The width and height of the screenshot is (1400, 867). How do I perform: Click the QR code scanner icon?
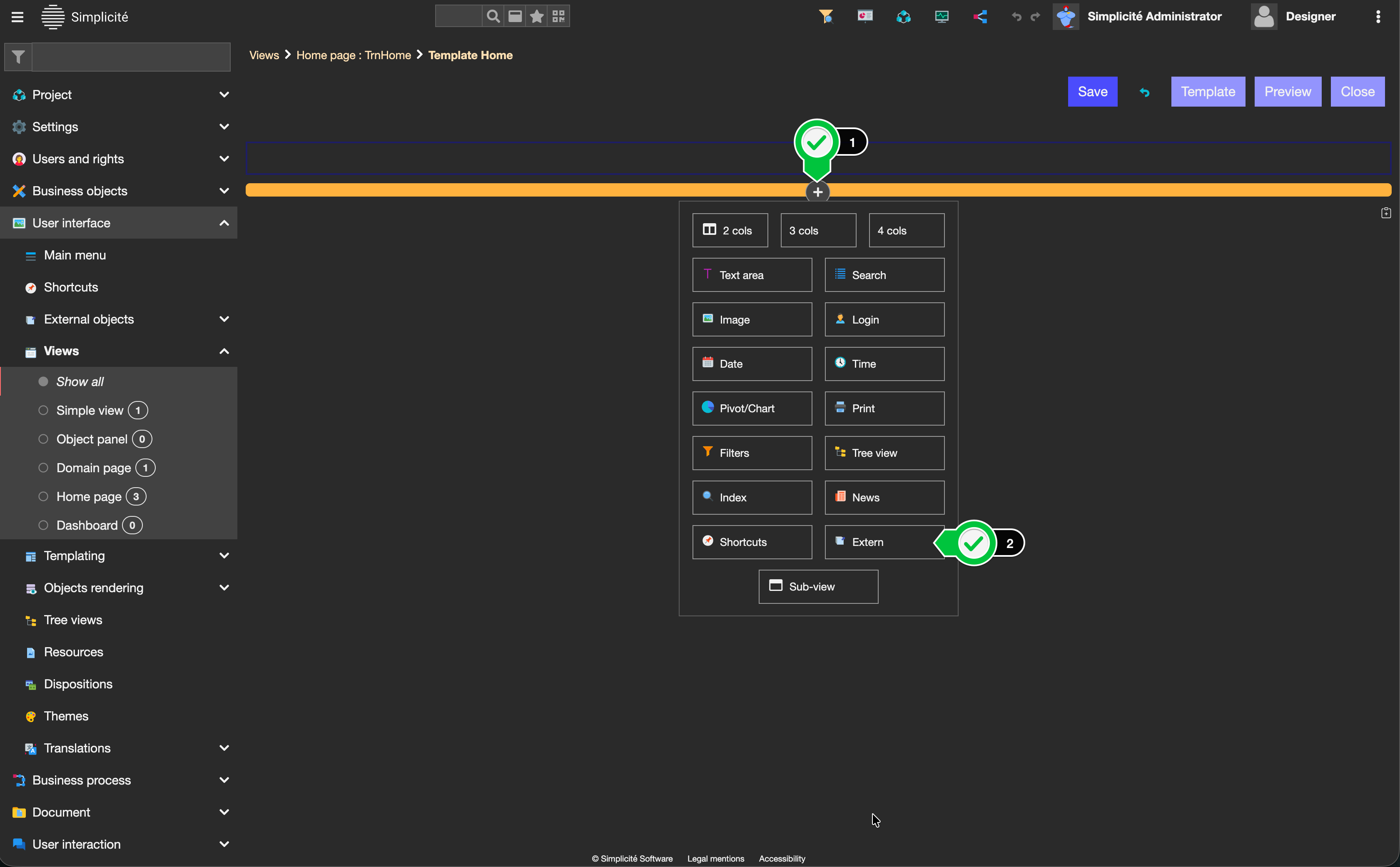pyautogui.click(x=558, y=16)
